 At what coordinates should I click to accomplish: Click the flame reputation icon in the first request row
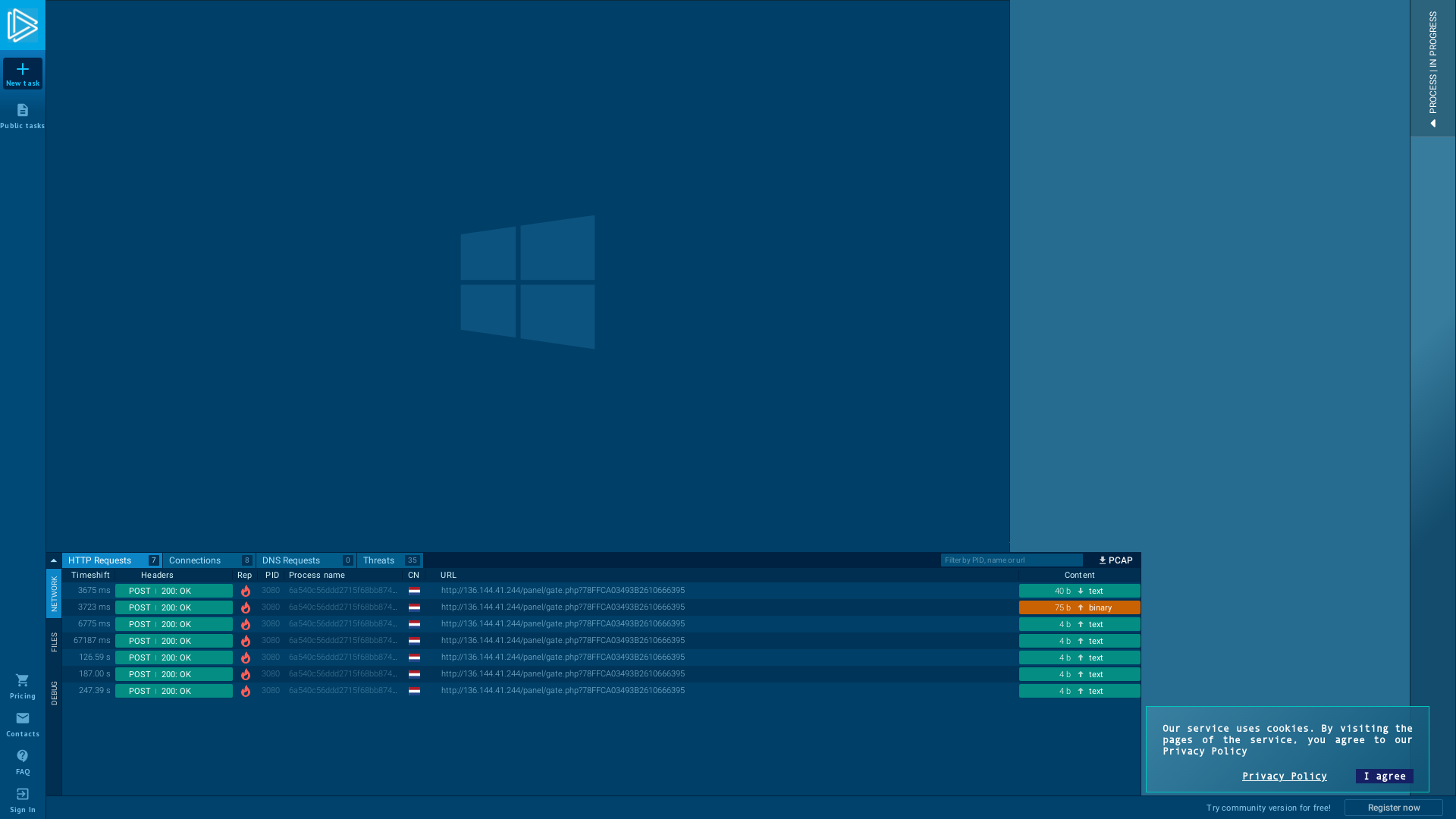pos(245,591)
